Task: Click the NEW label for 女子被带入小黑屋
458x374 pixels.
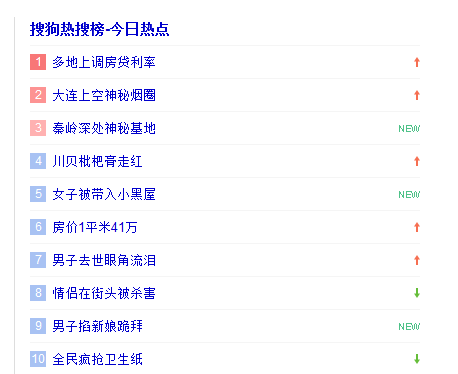Action: pyautogui.click(x=409, y=195)
